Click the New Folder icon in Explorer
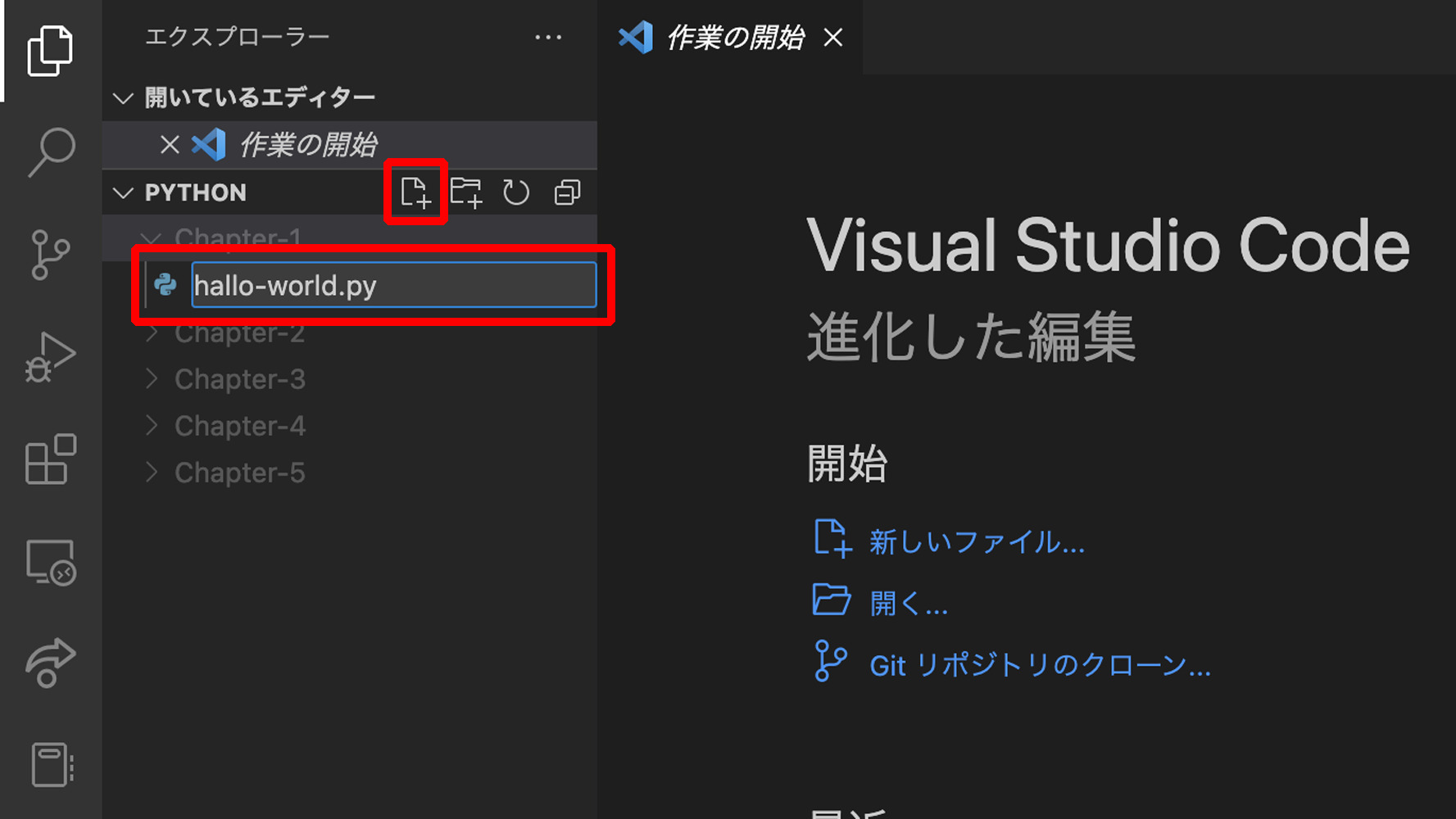 pos(466,192)
